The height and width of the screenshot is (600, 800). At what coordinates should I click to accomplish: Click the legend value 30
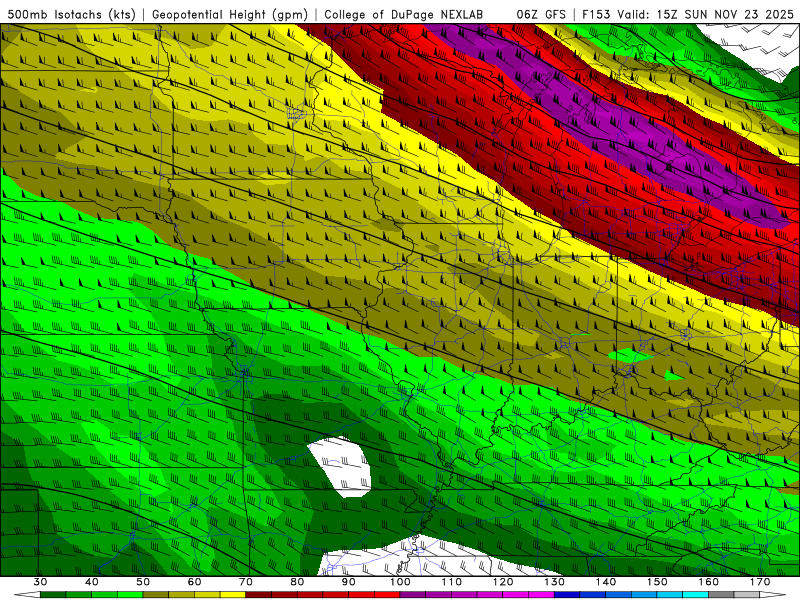[40, 582]
